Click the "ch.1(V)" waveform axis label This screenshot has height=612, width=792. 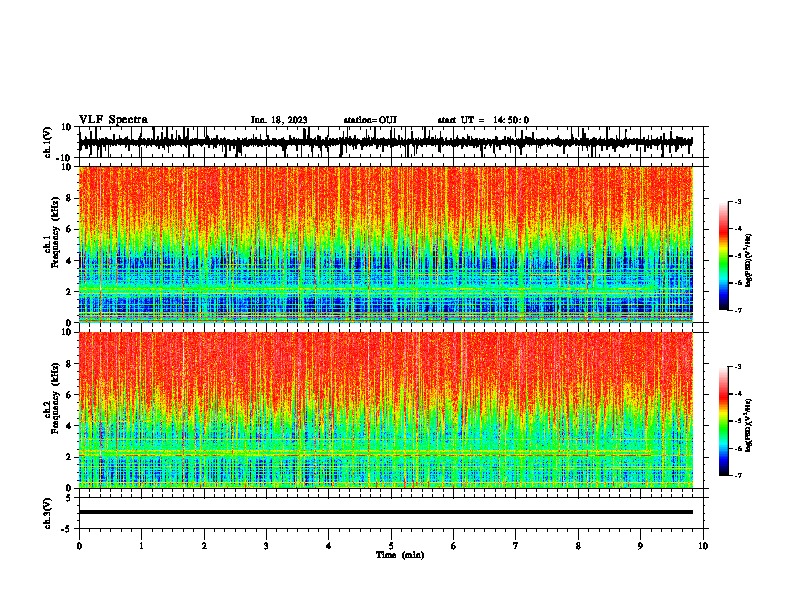coord(48,142)
